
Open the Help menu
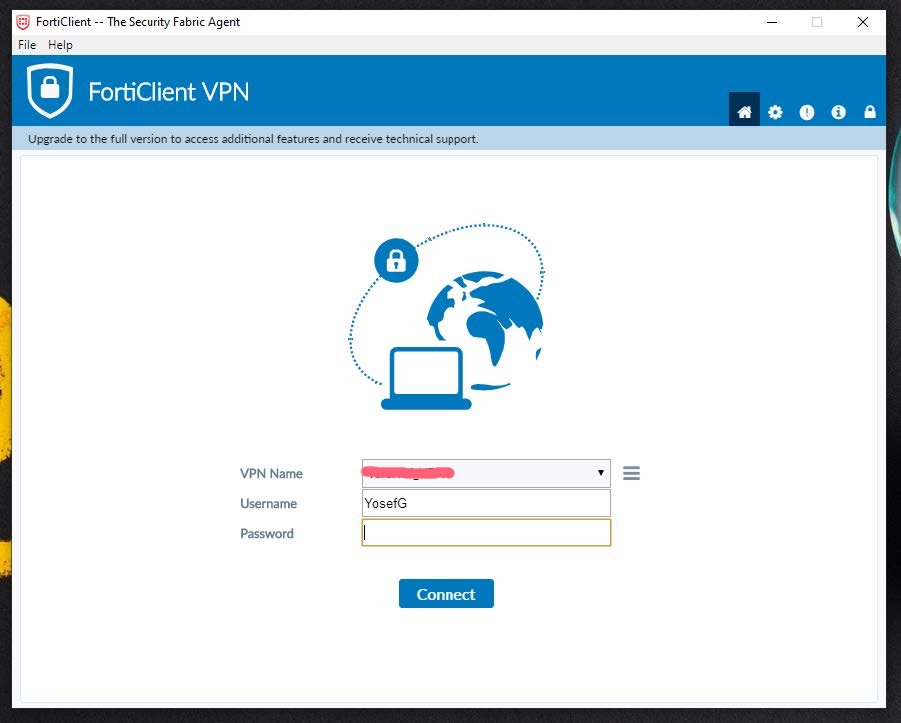[61, 45]
